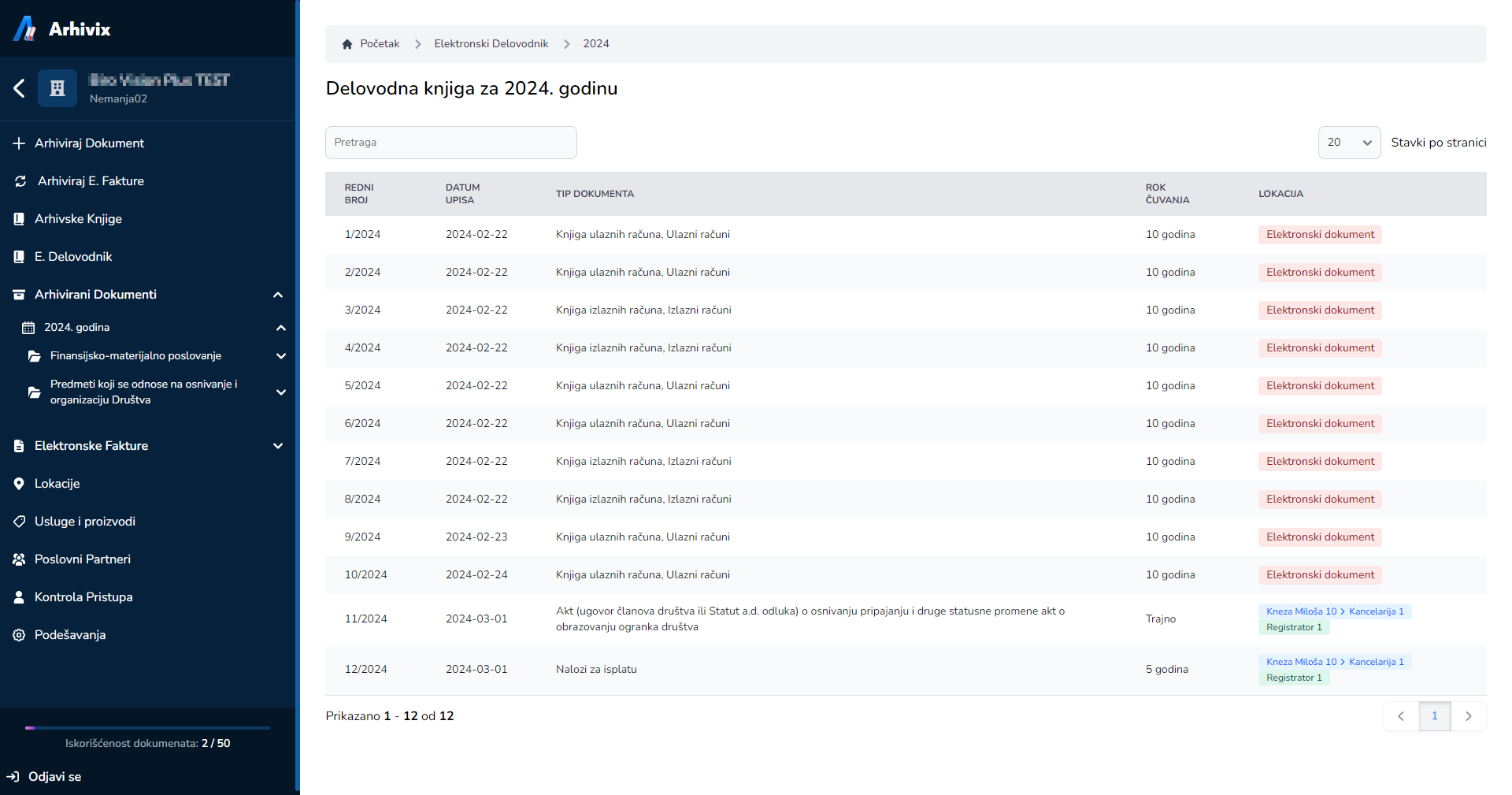
Task: Click the Pretraga search field
Action: pyautogui.click(x=450, y=143)
